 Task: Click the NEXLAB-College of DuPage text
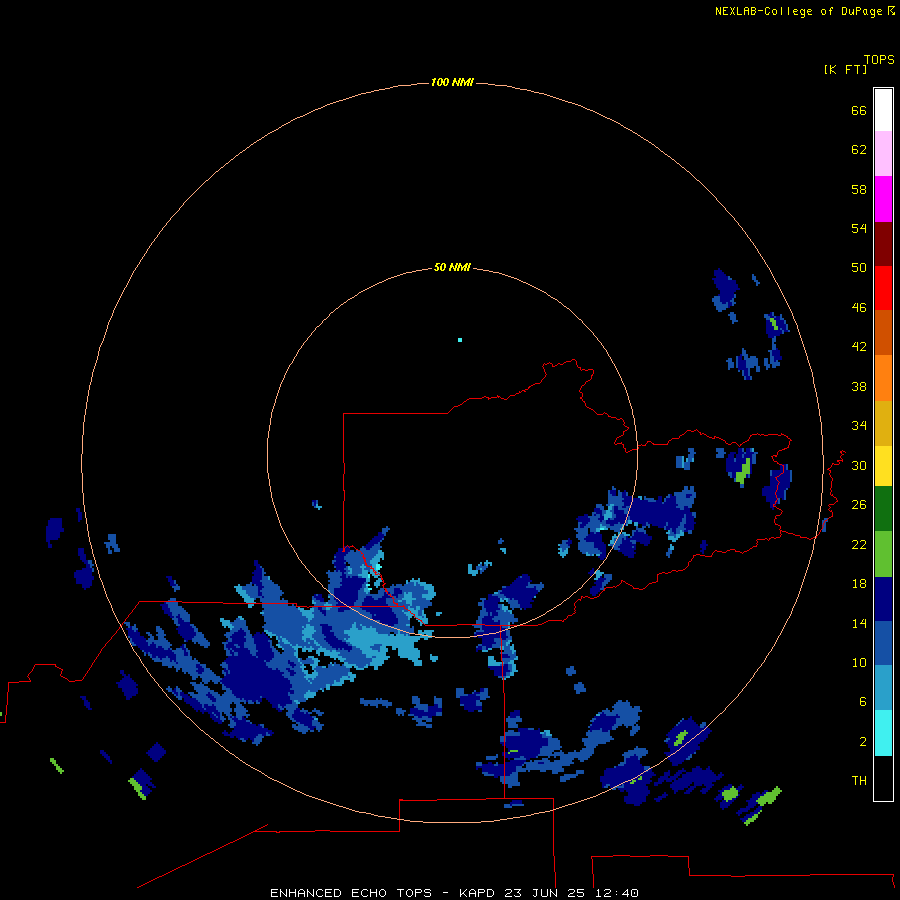(x=798, y=11)
